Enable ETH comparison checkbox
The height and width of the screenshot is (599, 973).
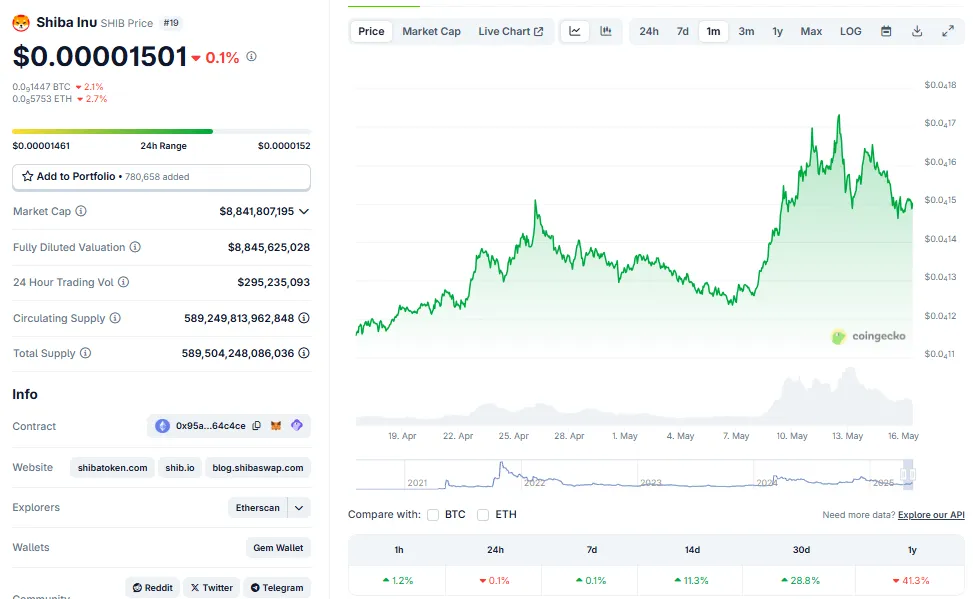(x=483, y=515)
